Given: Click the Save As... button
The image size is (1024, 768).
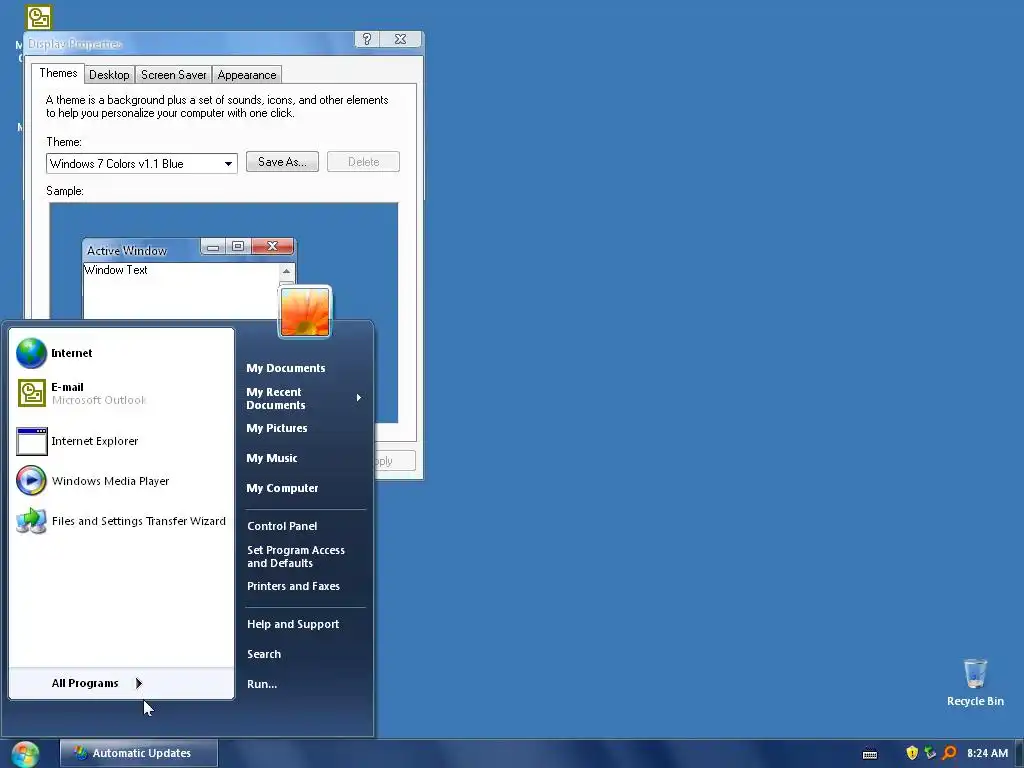Looking at the screenshot, I should coord(282,162).
